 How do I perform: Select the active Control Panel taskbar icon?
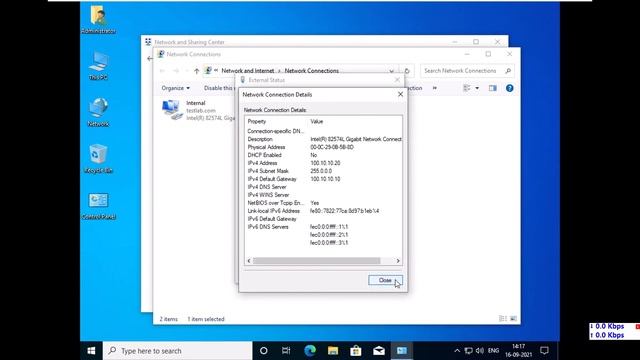coord(402,351)
